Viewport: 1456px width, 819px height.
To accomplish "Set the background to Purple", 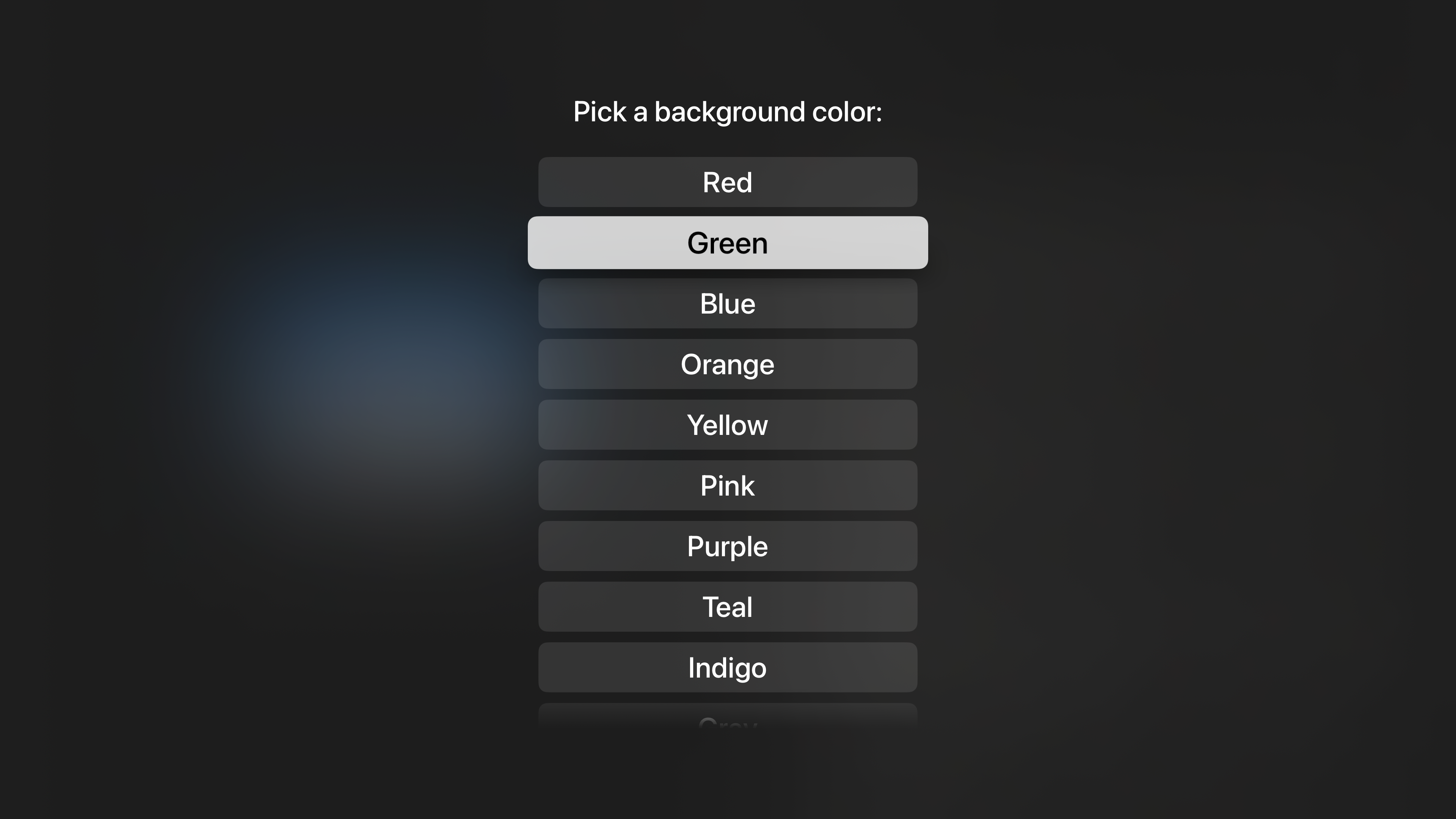I will tap(728, 546).
